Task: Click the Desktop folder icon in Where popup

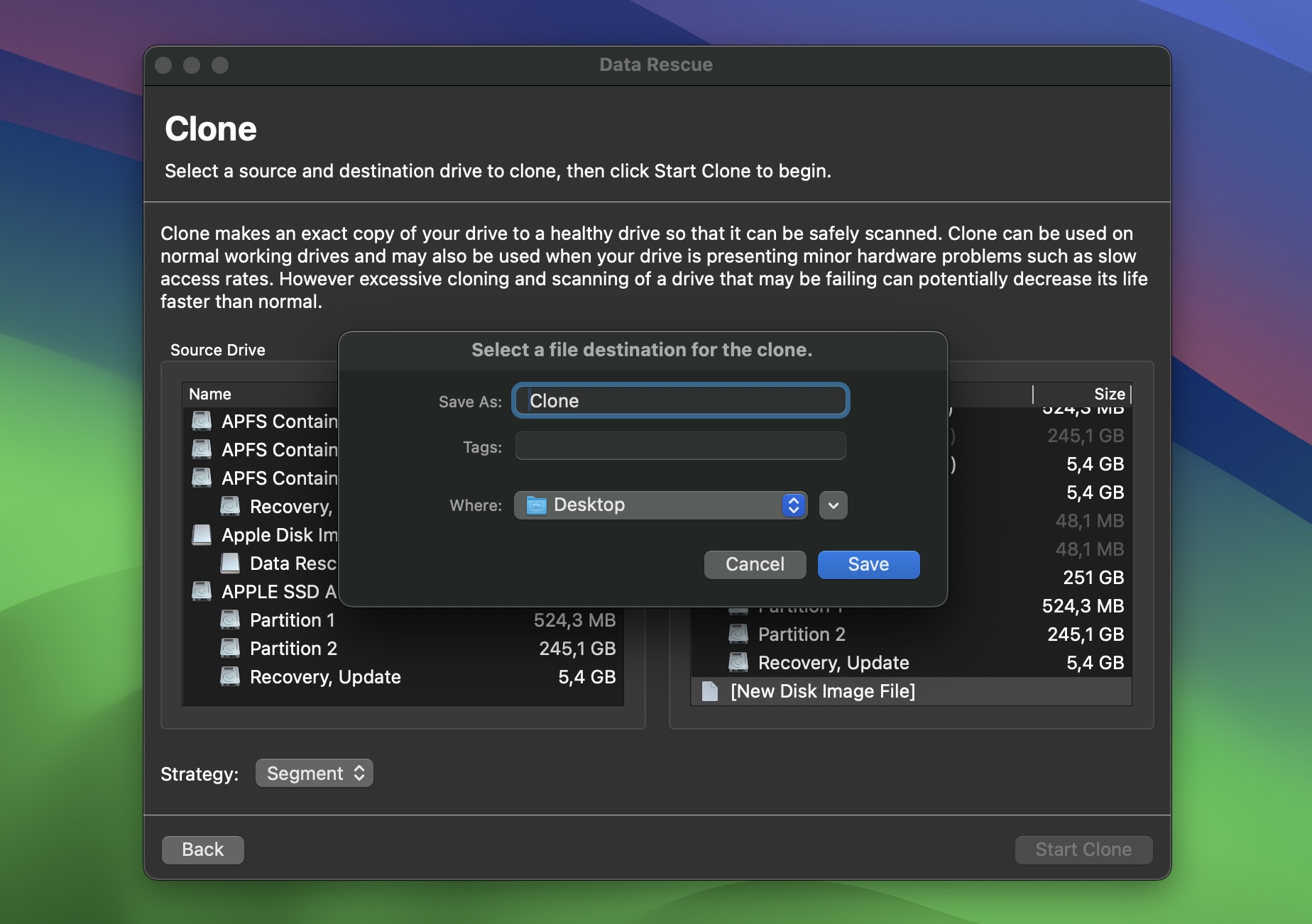Action: click(536, 505)
